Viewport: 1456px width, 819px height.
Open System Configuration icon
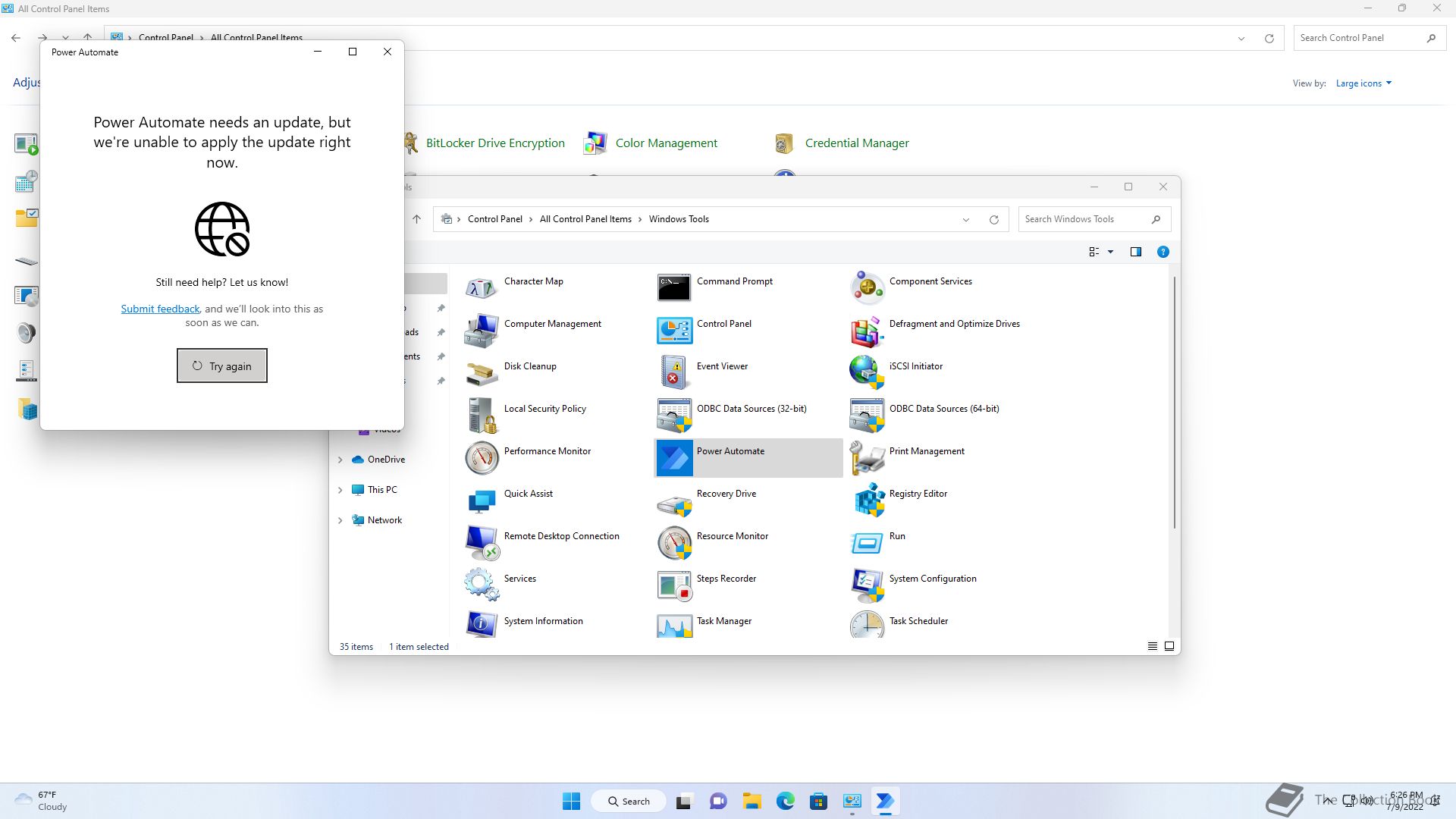(x=867, y=585)
